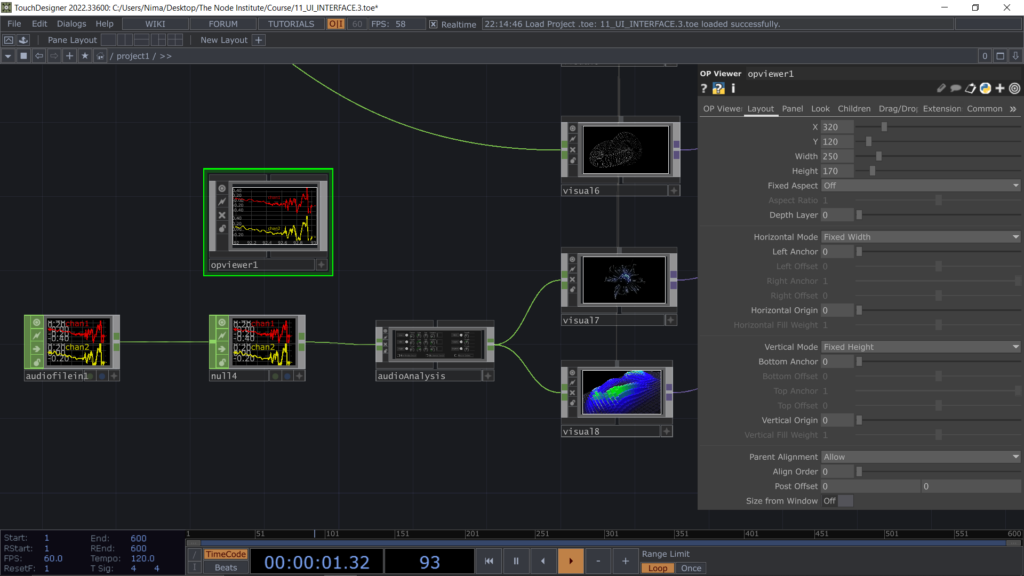Viewport: 1024px width, 576px height.
Task: Toggle lock flag on opviewer1 node
Action: tap(222, 229)
